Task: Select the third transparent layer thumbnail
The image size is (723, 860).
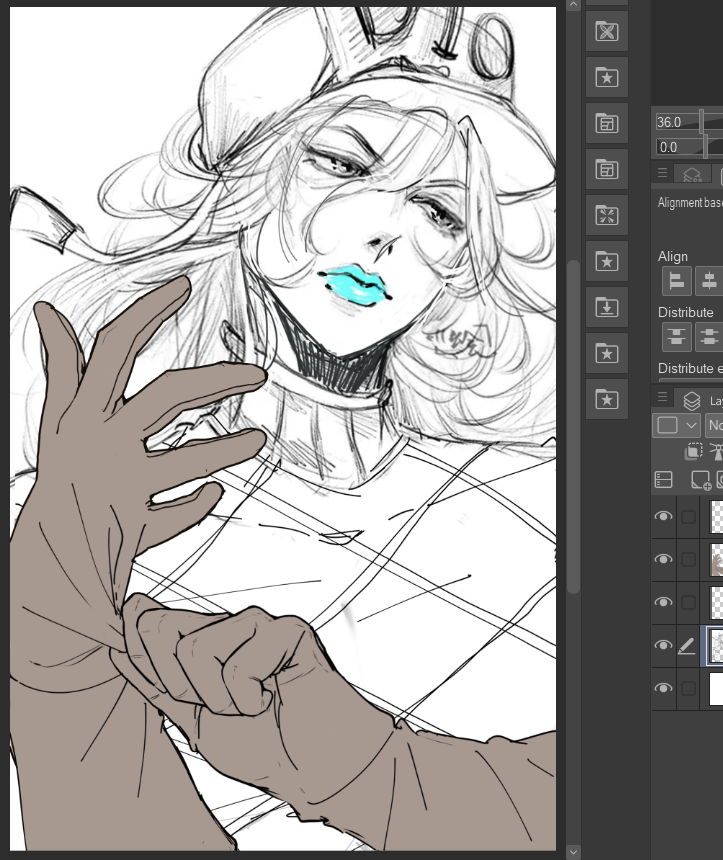Action: click(x=716, y=602)
